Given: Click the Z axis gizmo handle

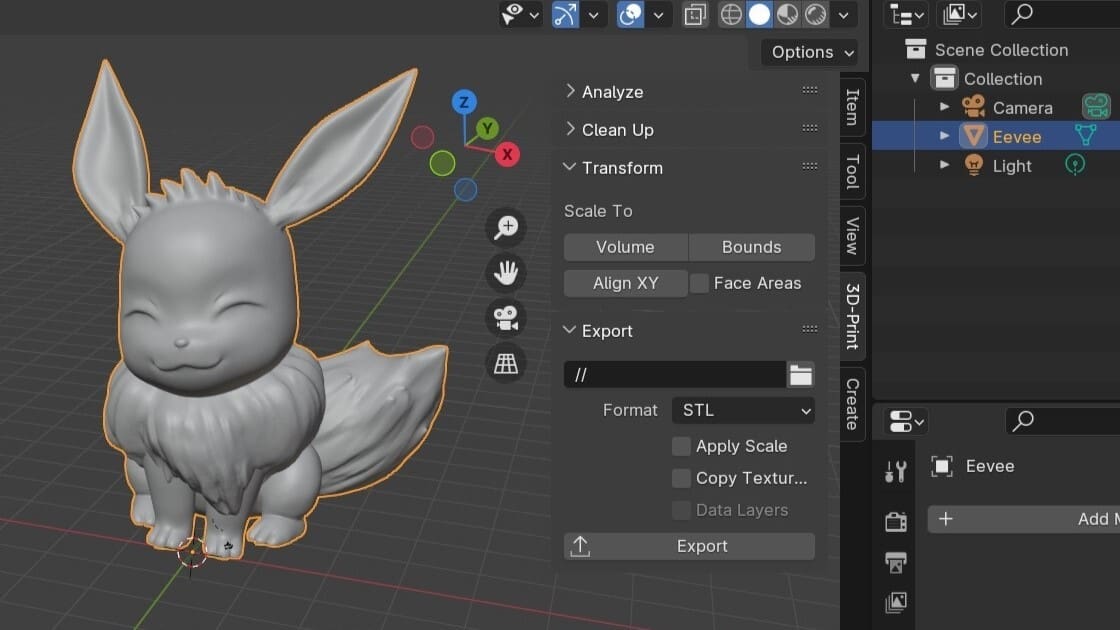Looking at the screenshot, I should (x=464, y=102).
